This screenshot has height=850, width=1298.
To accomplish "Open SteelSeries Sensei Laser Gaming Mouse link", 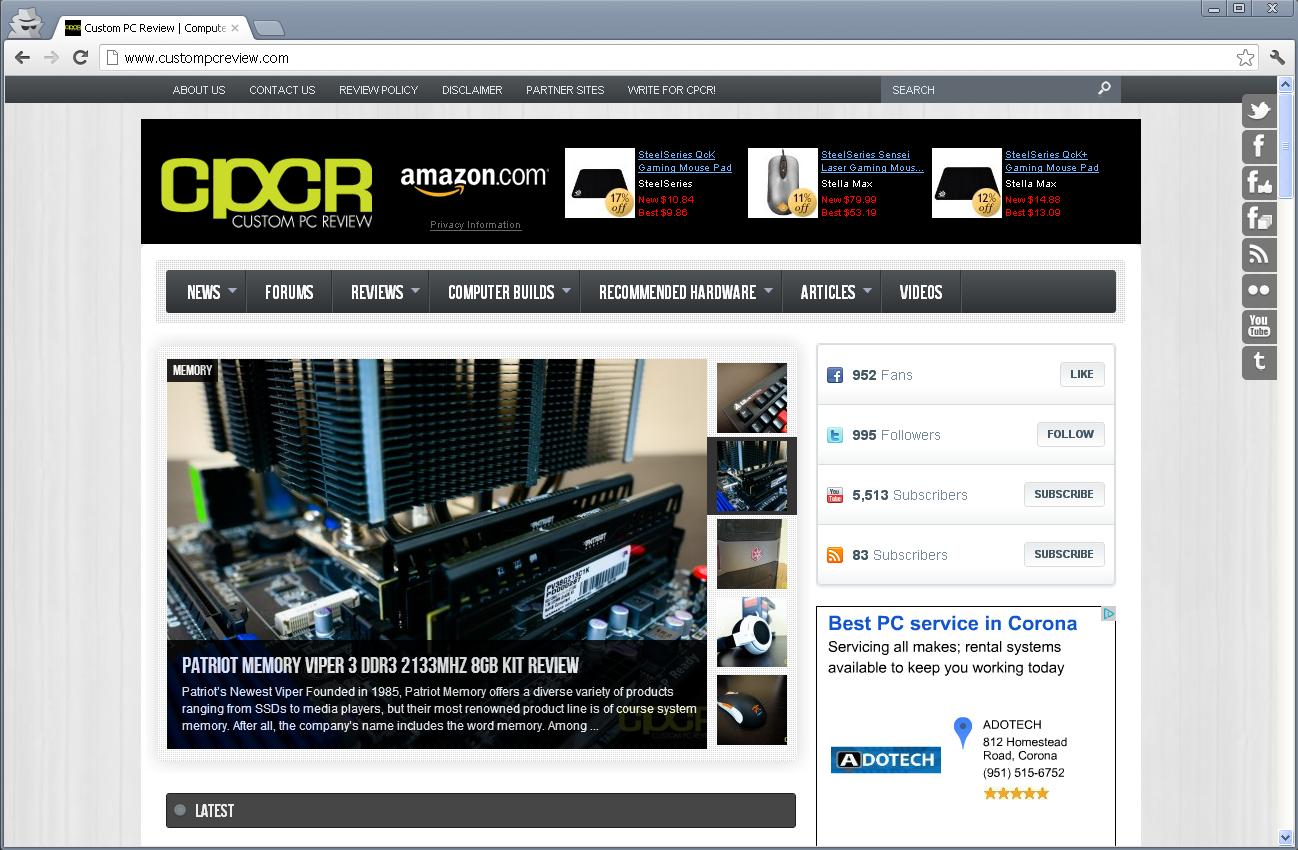I will point(872,161).
